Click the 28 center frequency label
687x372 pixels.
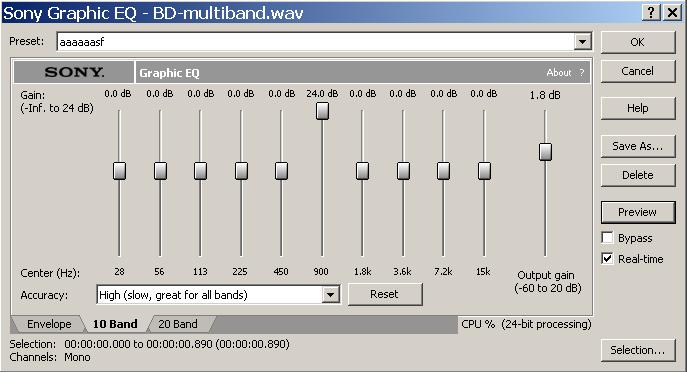(119, 272)
